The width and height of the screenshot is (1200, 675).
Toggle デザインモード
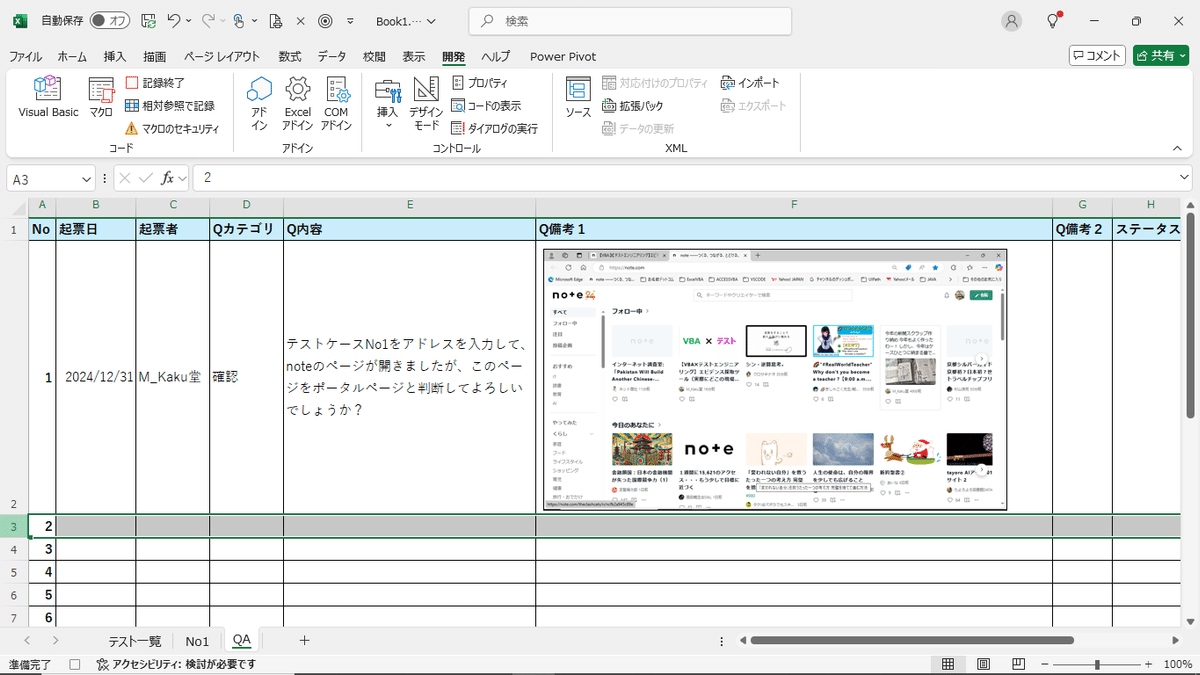pyautogui.click(x=426, y=104)
